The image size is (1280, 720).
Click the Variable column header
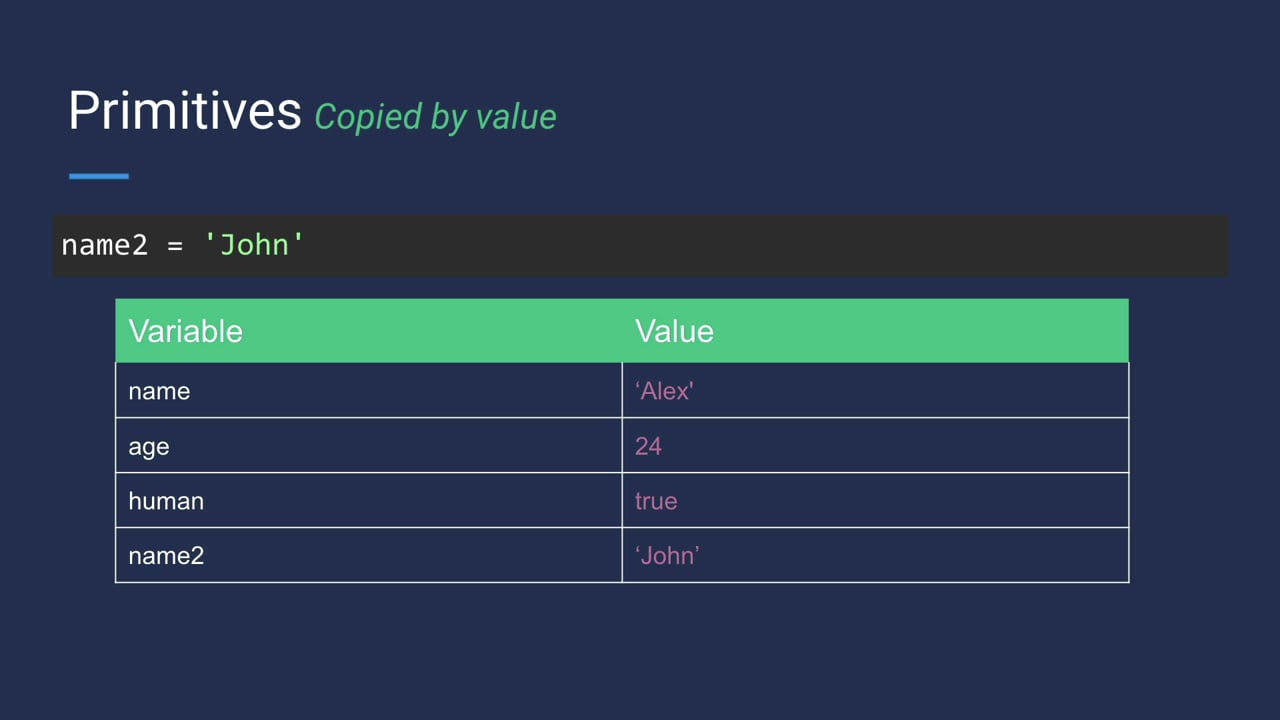[368, 331]
